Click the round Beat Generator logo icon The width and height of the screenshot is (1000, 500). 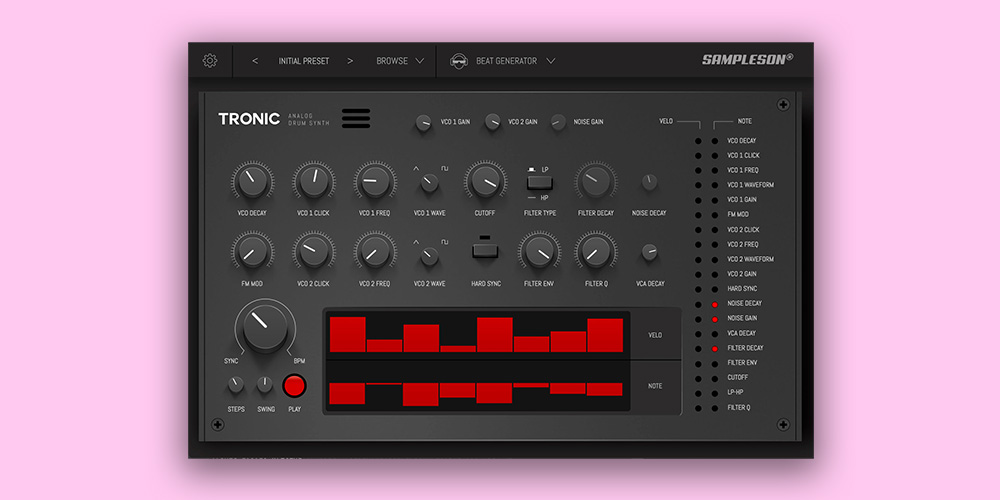pos(457,61)
